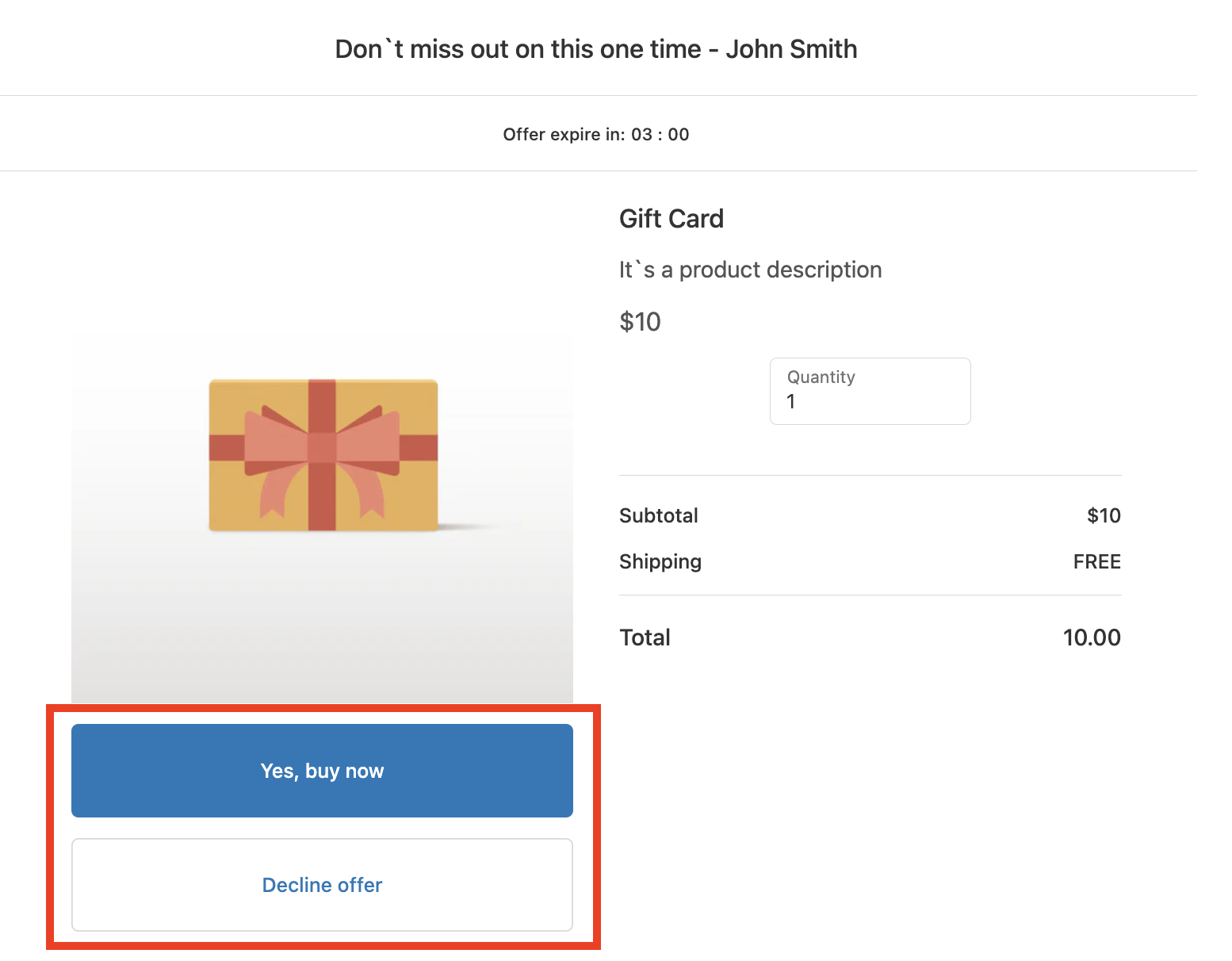Click the "Quantity" field label
1232x961 pixels.
[821, 377]
